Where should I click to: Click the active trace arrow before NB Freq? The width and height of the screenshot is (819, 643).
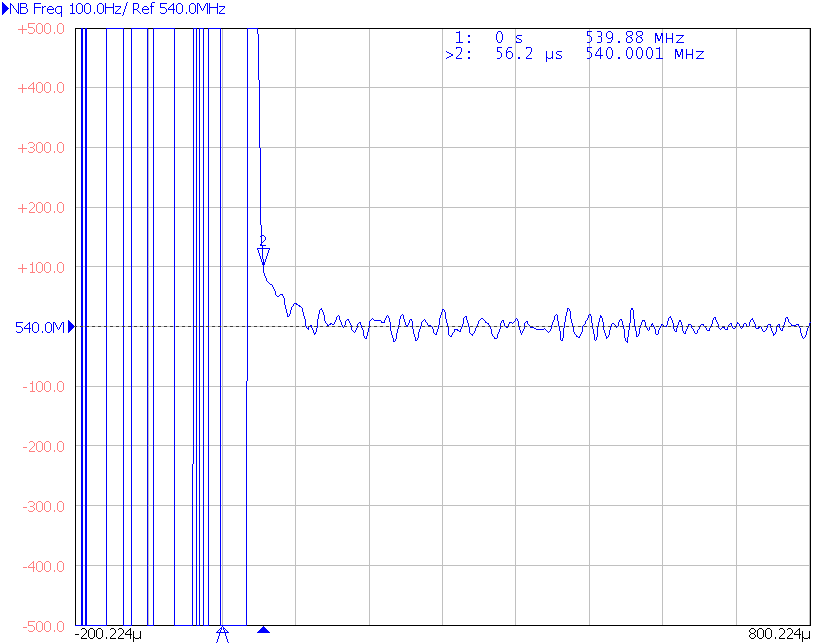(x=5, y=9)
